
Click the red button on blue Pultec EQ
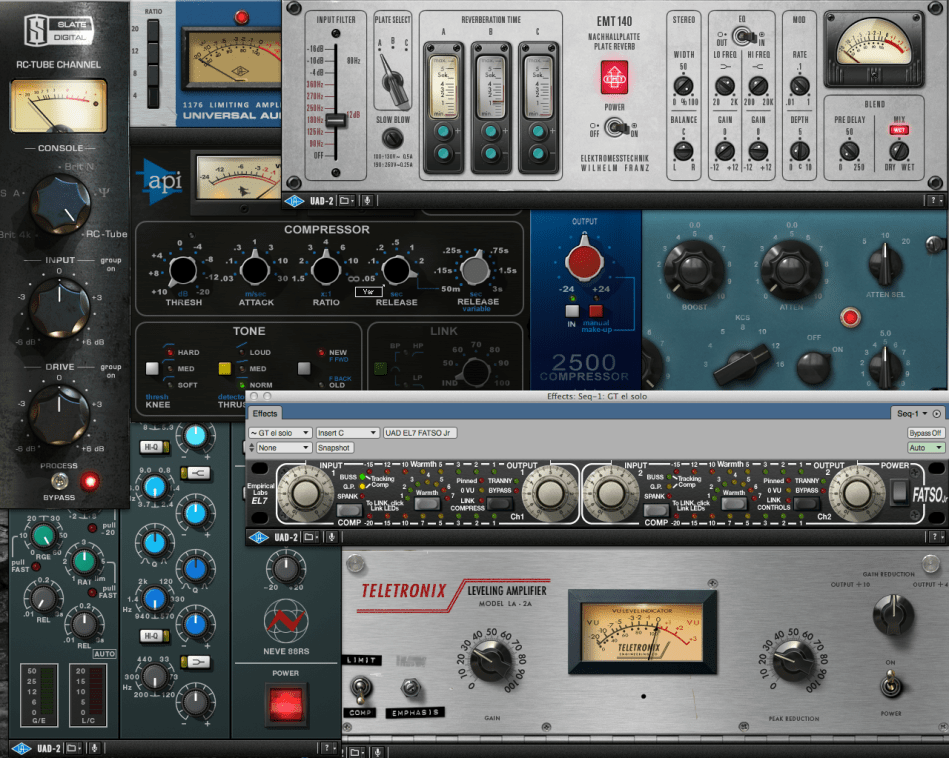pyautogui.click(x=851, y=318)
